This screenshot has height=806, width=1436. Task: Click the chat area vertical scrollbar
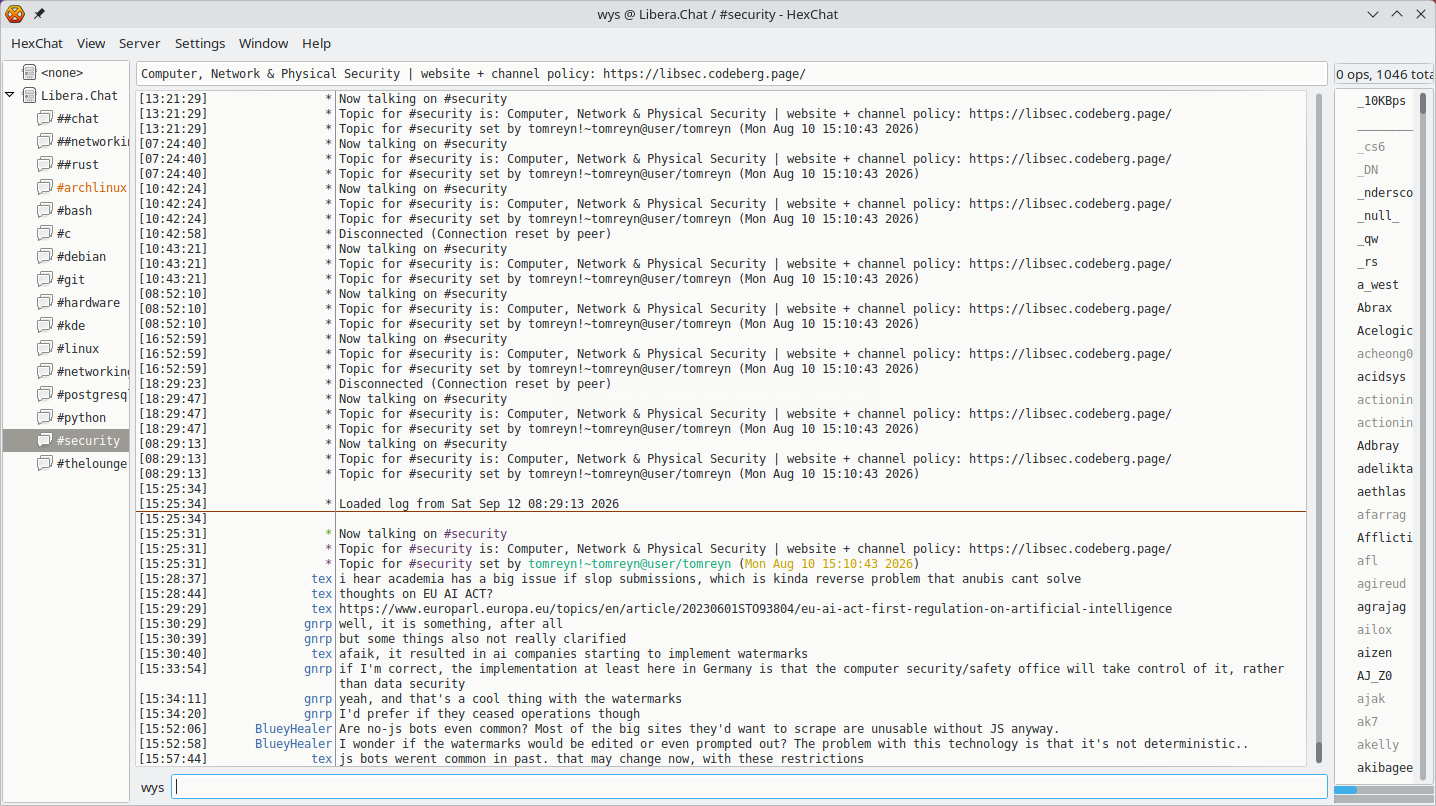(x=1319, y=429)
